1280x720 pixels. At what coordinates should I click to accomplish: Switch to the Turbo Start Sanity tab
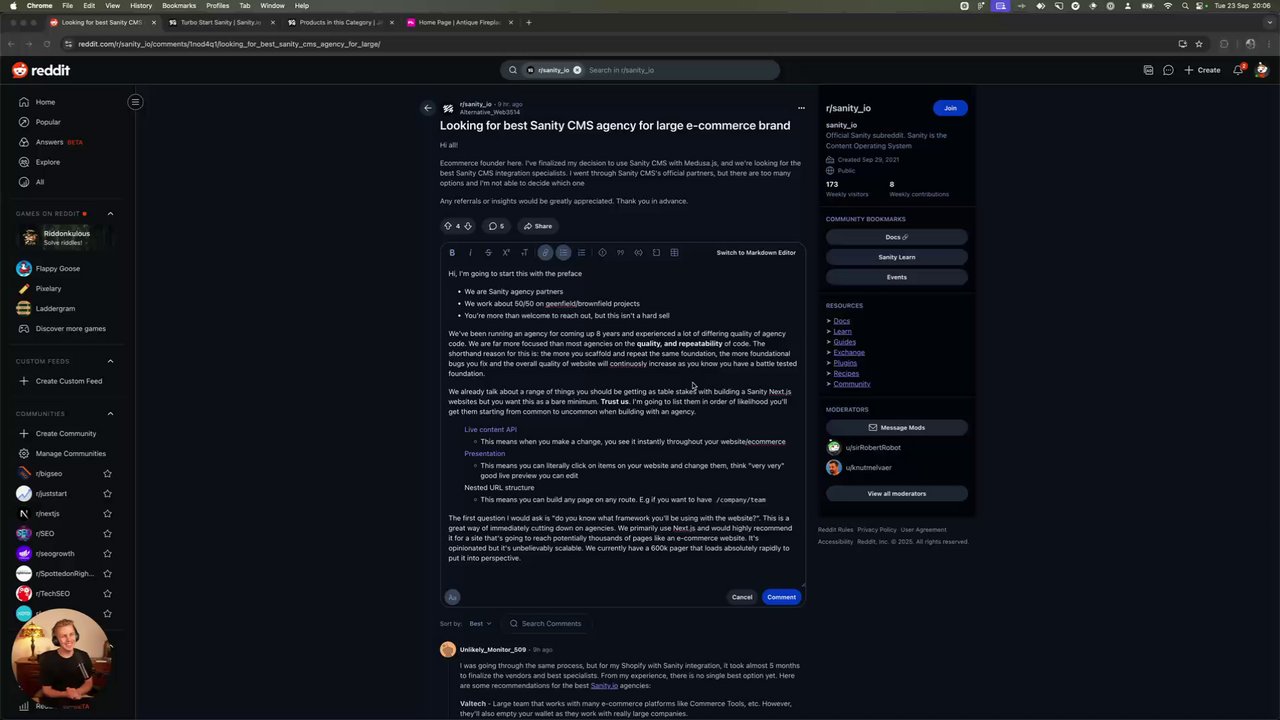click(220, 22)
